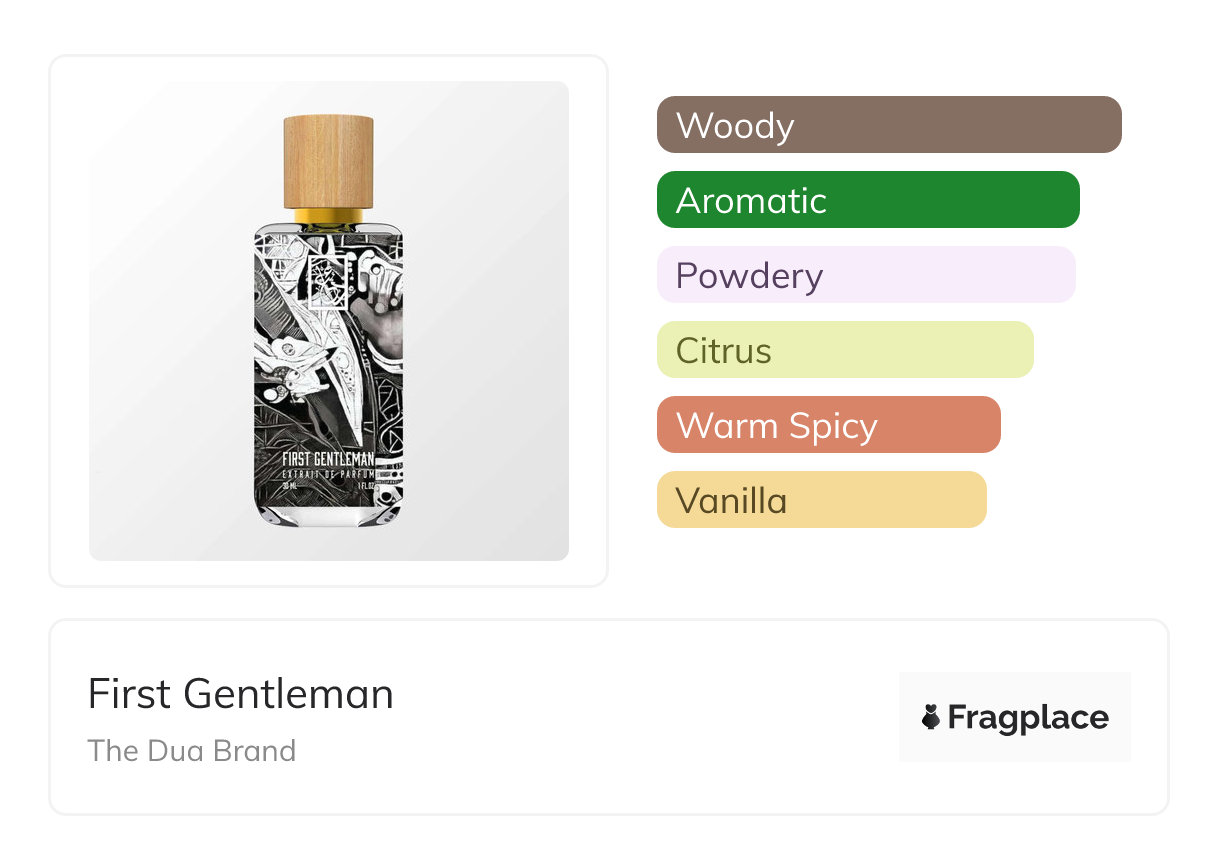Click the Woody accord bar
The image size is (1218, 864).
[889, 125]
